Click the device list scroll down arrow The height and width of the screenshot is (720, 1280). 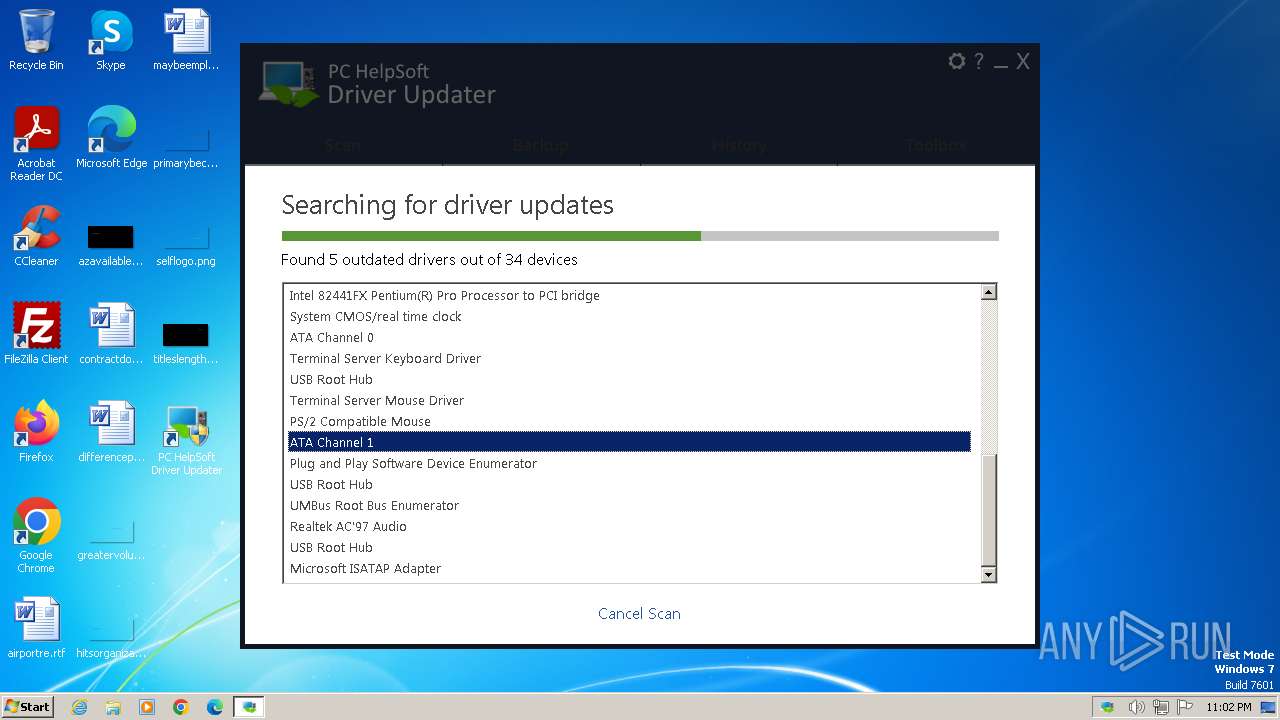988,574
